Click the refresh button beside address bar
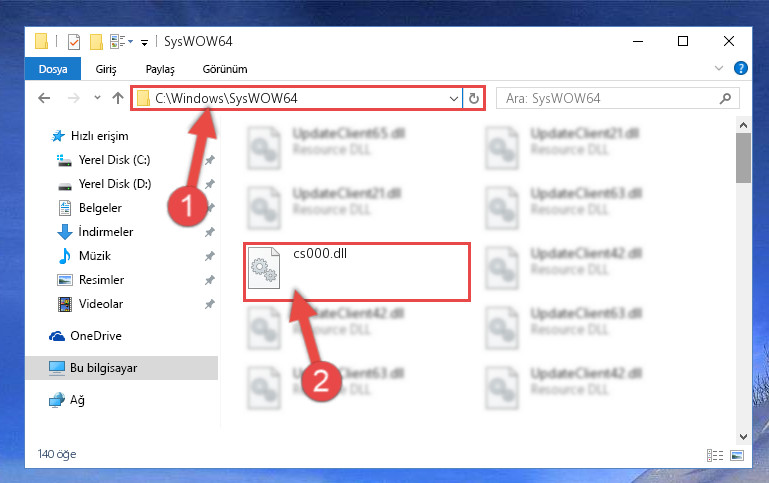Image resolution: width=769 pixels, height=483 pixels. click(473, 99)
